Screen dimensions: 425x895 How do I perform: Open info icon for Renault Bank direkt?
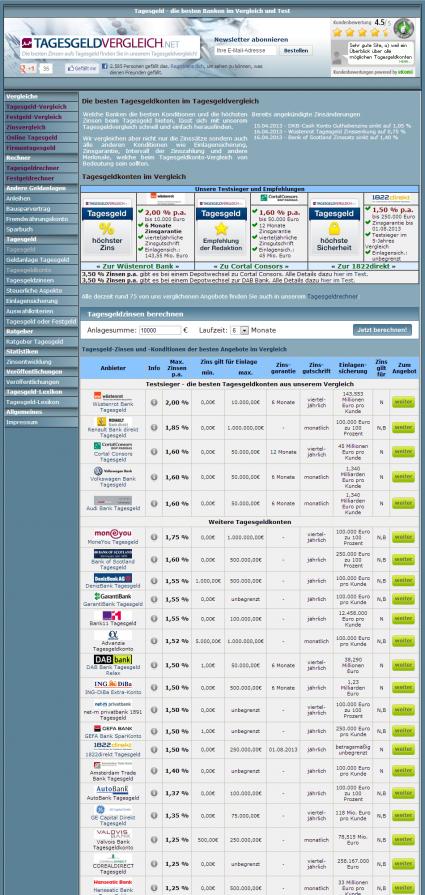(153, 427)
